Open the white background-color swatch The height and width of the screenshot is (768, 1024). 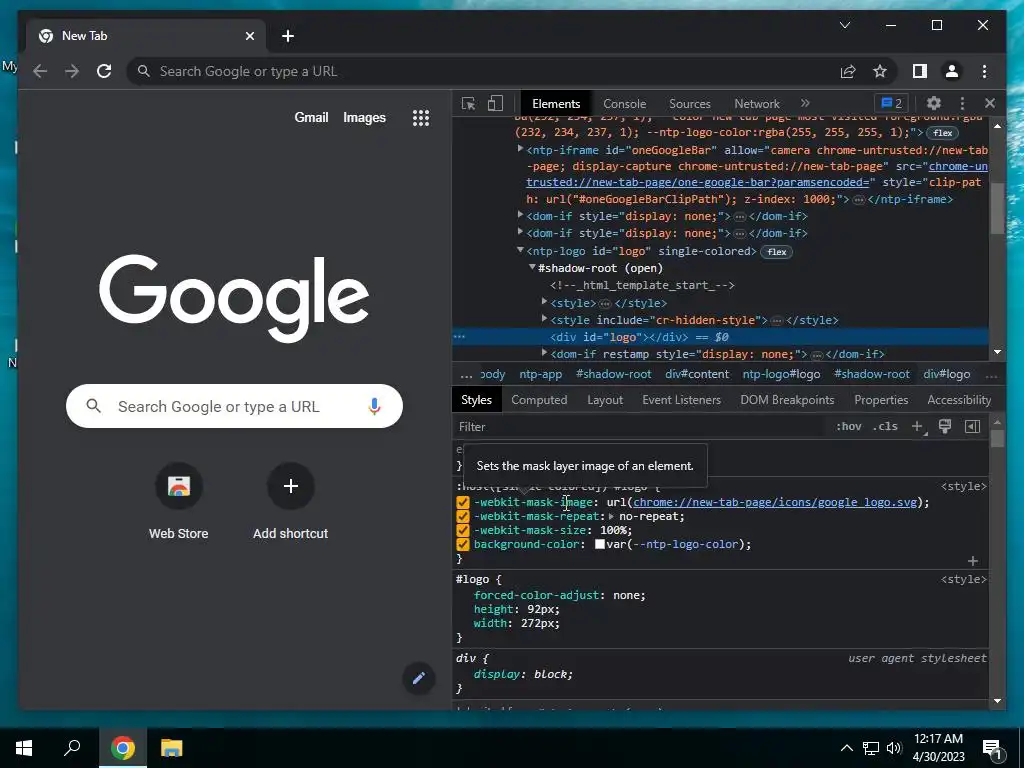click(x=600, y=544)
